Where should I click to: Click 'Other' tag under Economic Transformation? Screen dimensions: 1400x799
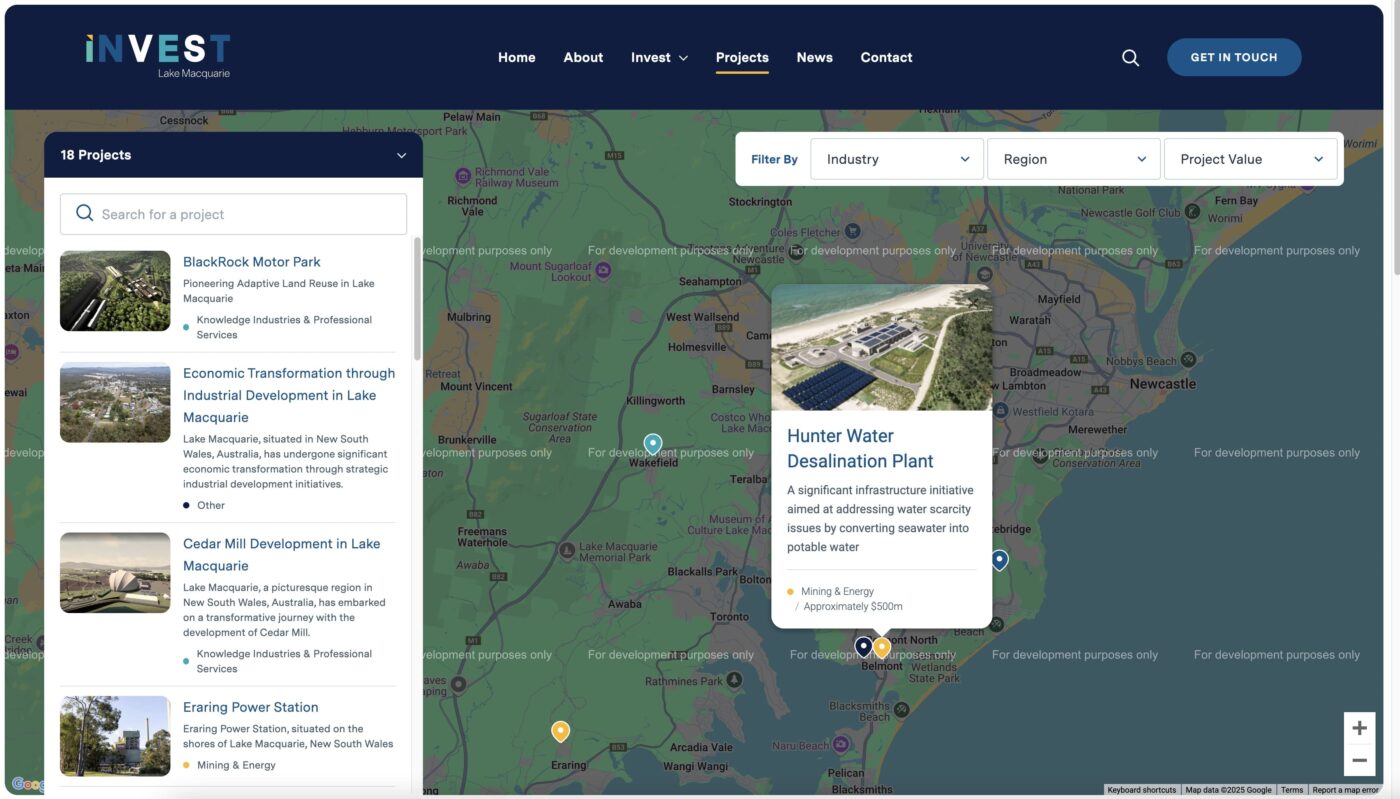211,505
